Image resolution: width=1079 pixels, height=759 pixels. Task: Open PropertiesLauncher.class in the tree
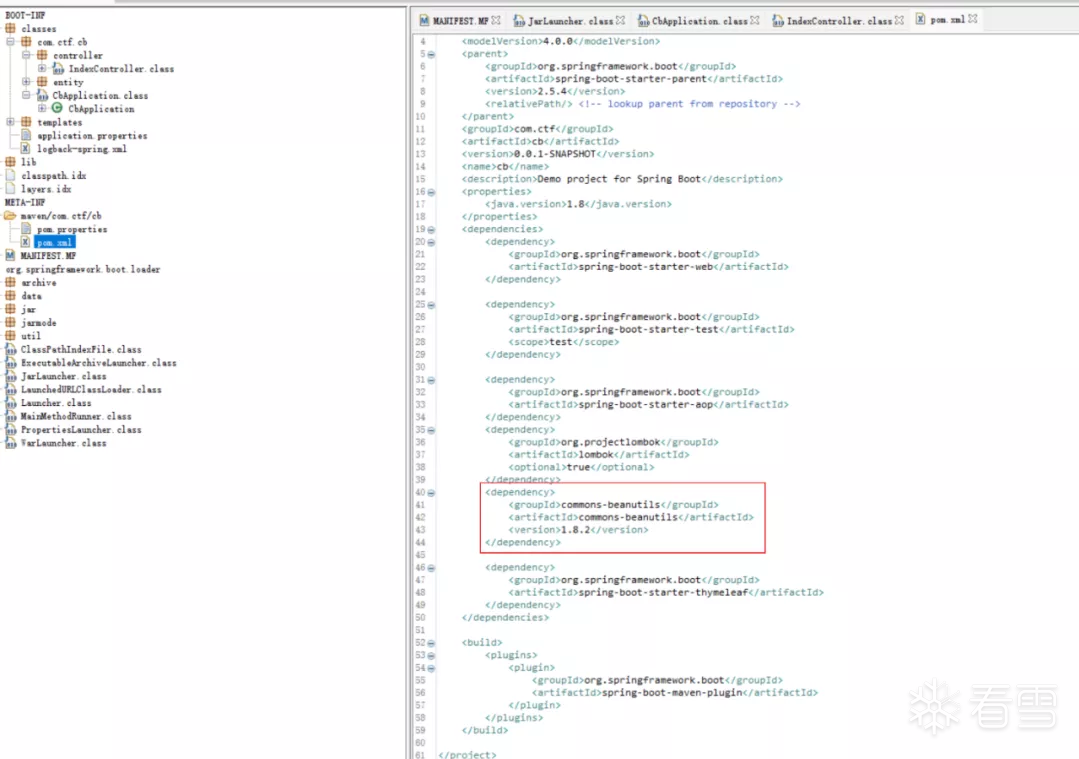81,430
